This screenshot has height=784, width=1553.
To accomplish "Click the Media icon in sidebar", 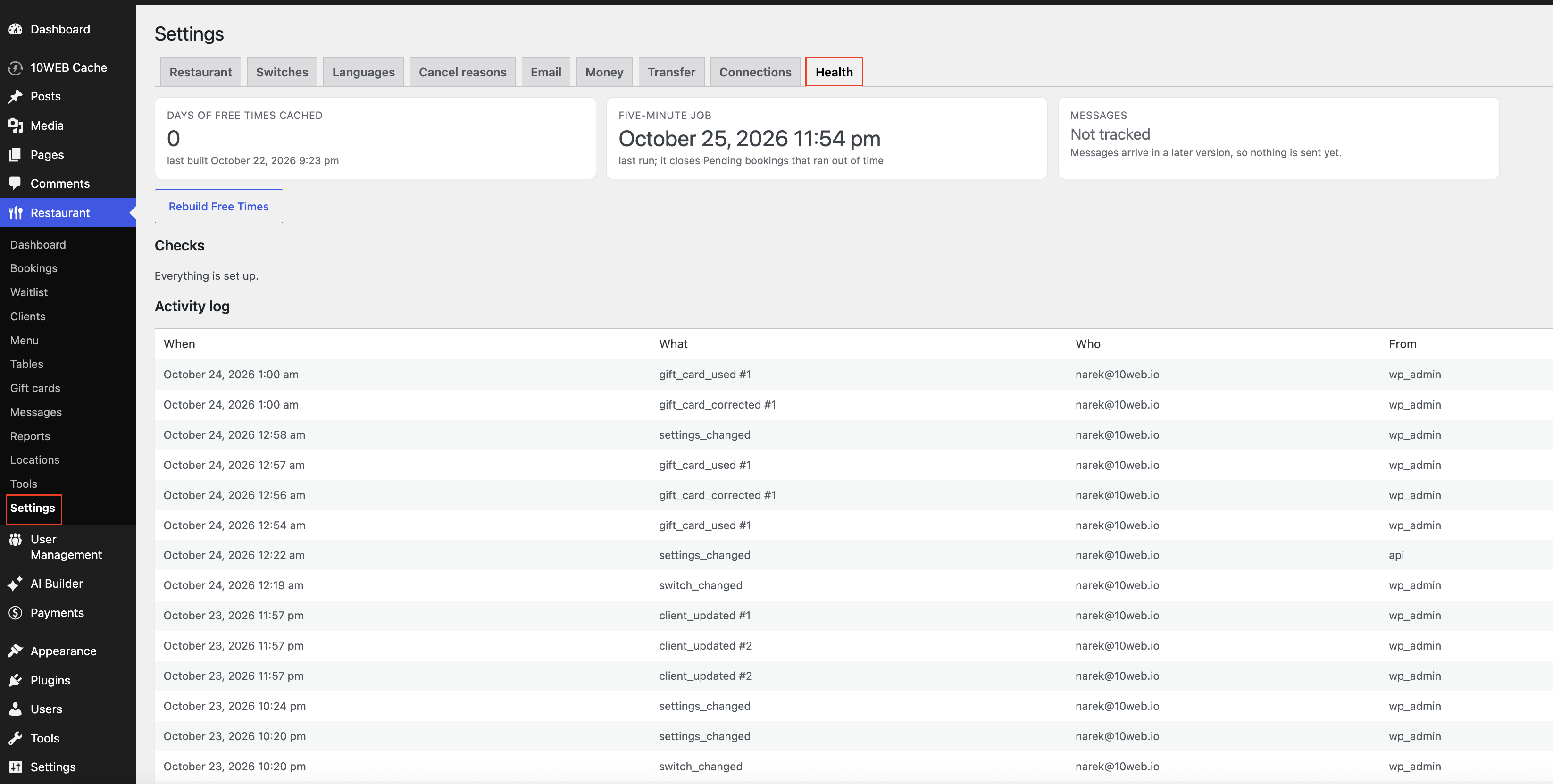I will (x=16, y=125).
